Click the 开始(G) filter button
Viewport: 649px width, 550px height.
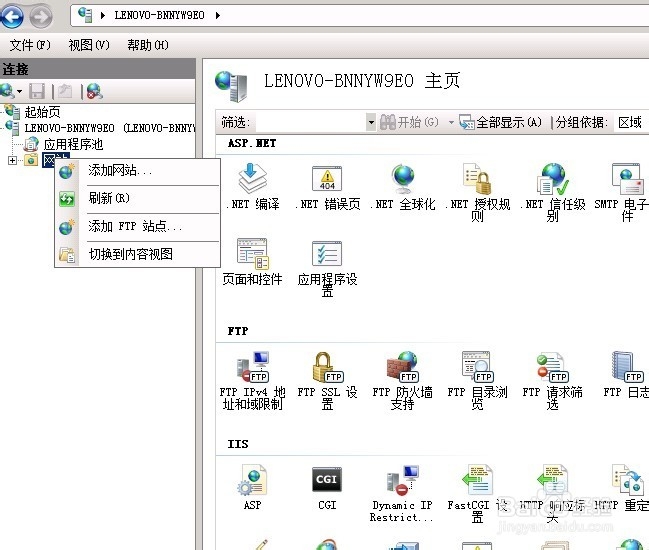click(x=409, y=122)
